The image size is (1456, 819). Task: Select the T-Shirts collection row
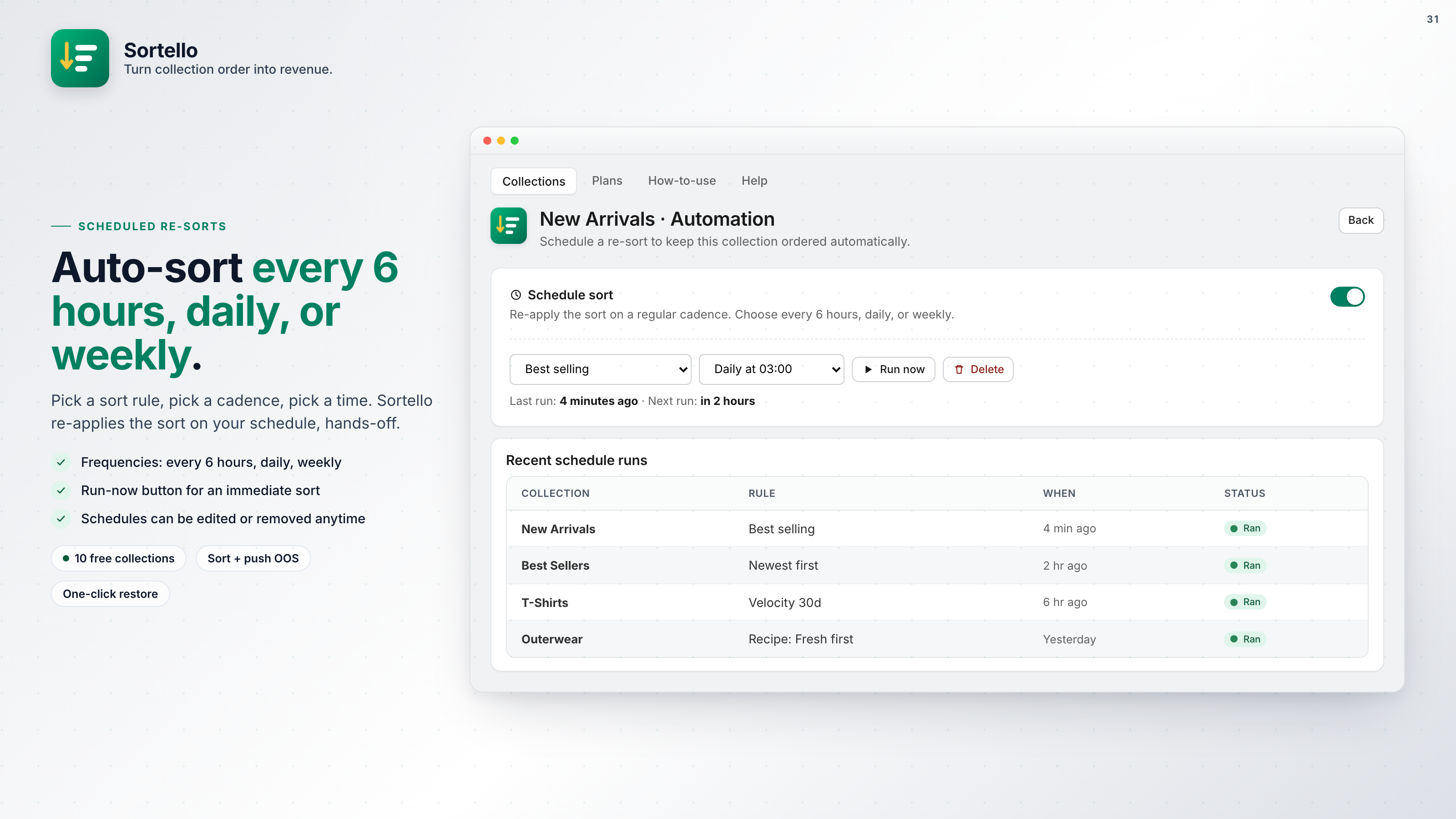pyautogui.click(x=937, y=602)
